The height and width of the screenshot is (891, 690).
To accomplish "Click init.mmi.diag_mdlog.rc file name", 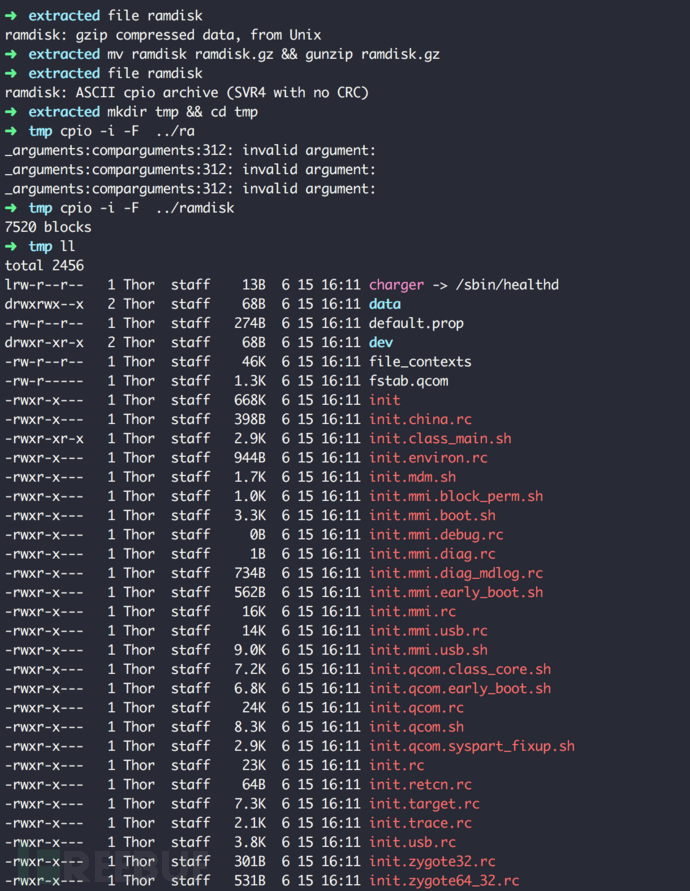I will [456, 573].
